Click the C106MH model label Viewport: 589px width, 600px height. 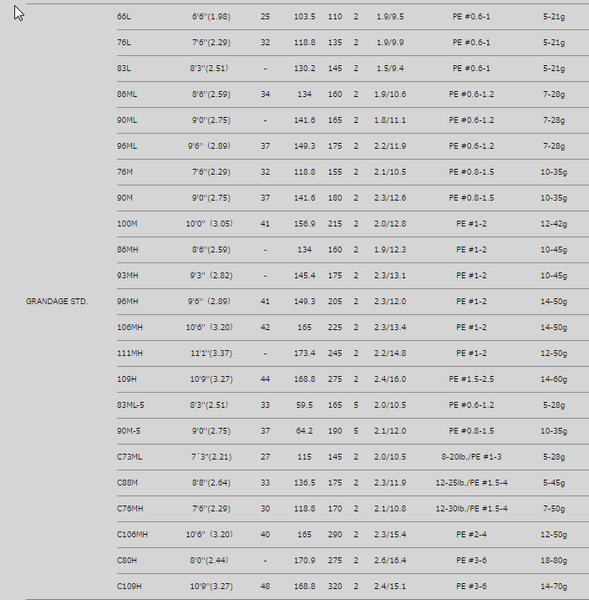[132, 535]
